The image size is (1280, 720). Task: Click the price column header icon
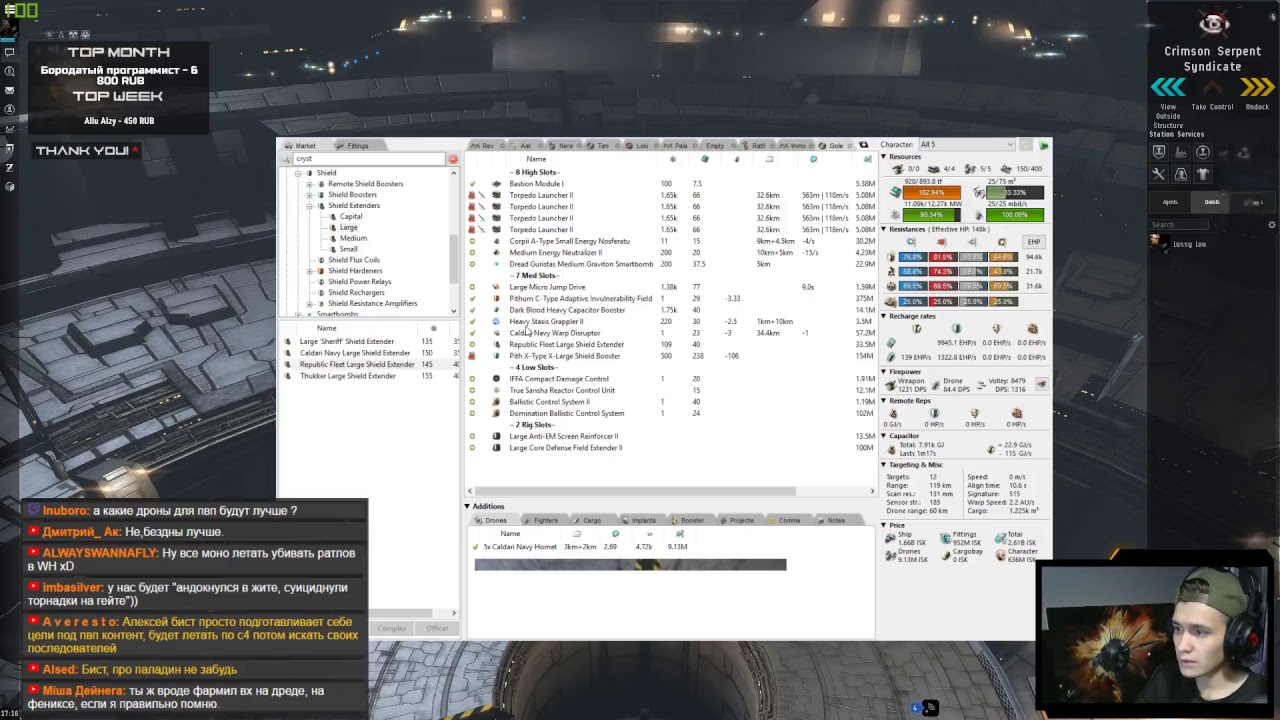(x=867, y=159)
